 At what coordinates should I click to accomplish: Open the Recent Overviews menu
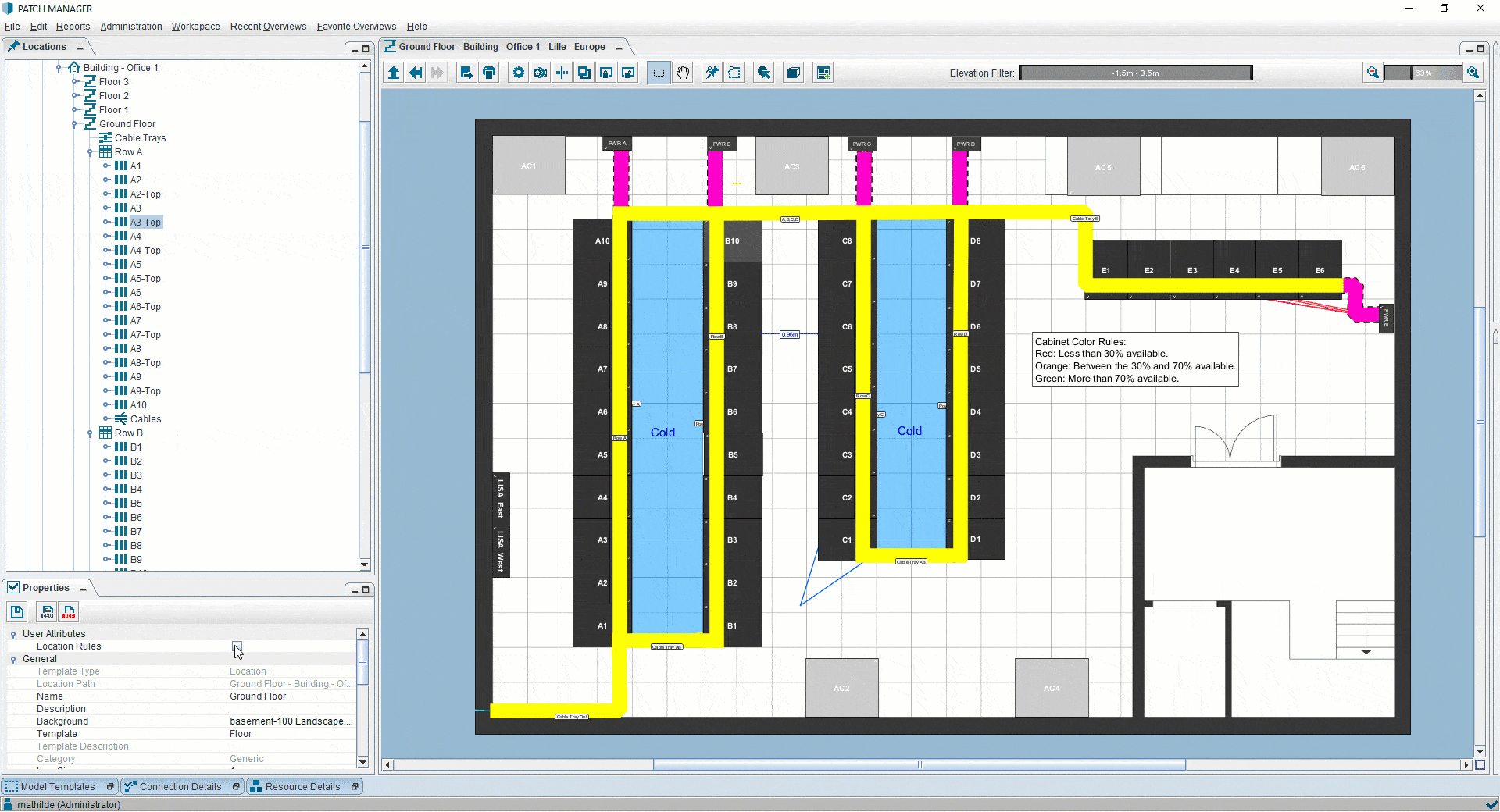click(x=268, y=27)
